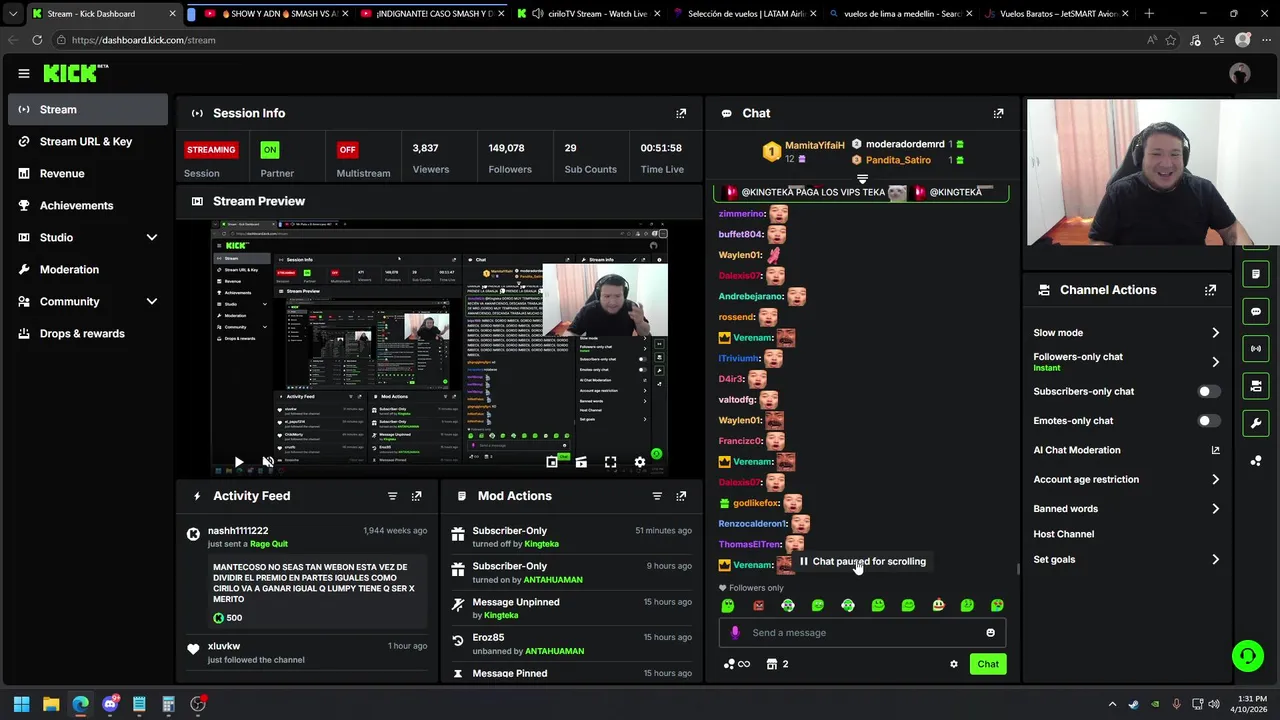Select Stream in the sidebar
1280x720 pixels.
click(88, 110)
